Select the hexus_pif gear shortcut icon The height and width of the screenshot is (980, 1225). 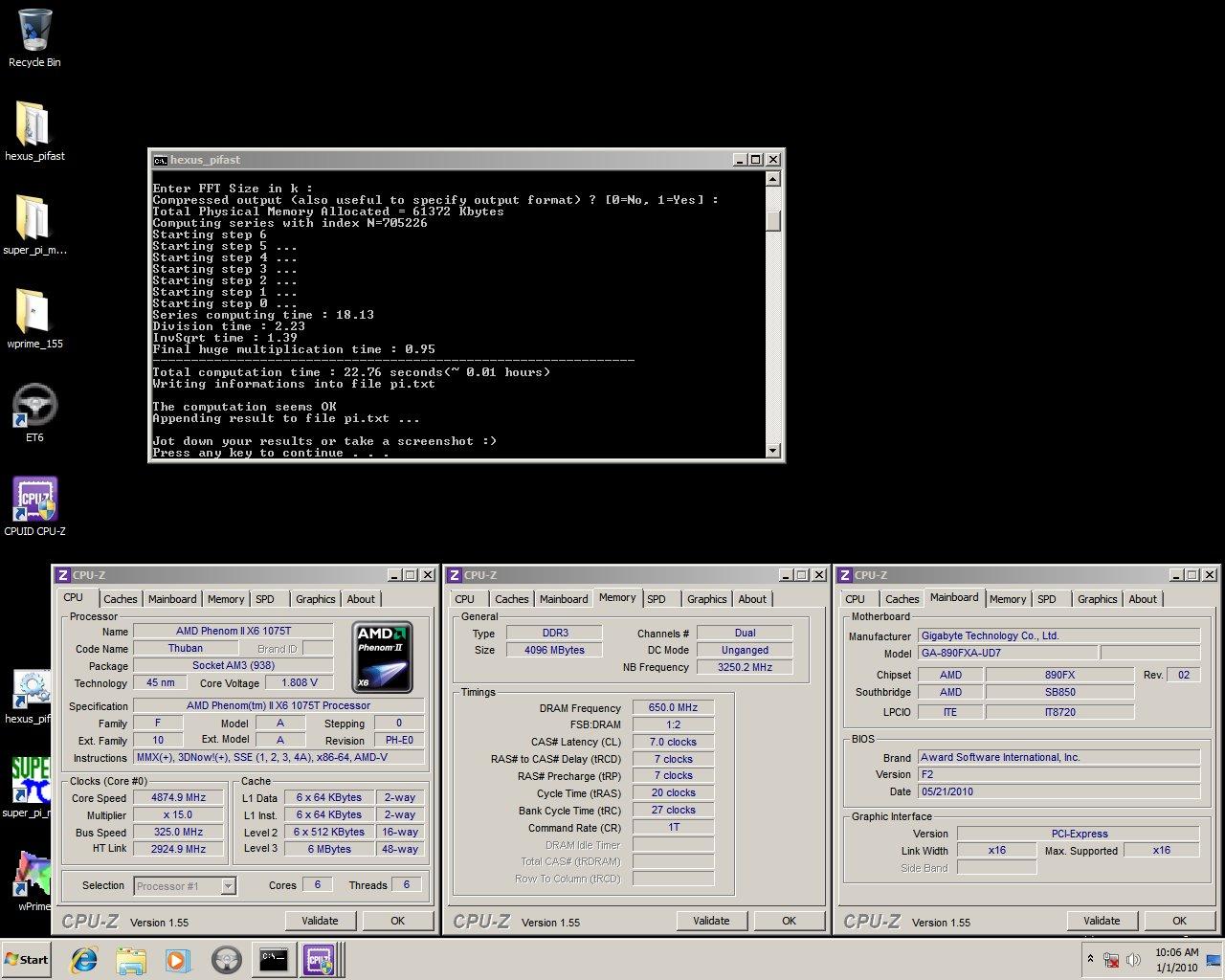[x=32, y=696]
